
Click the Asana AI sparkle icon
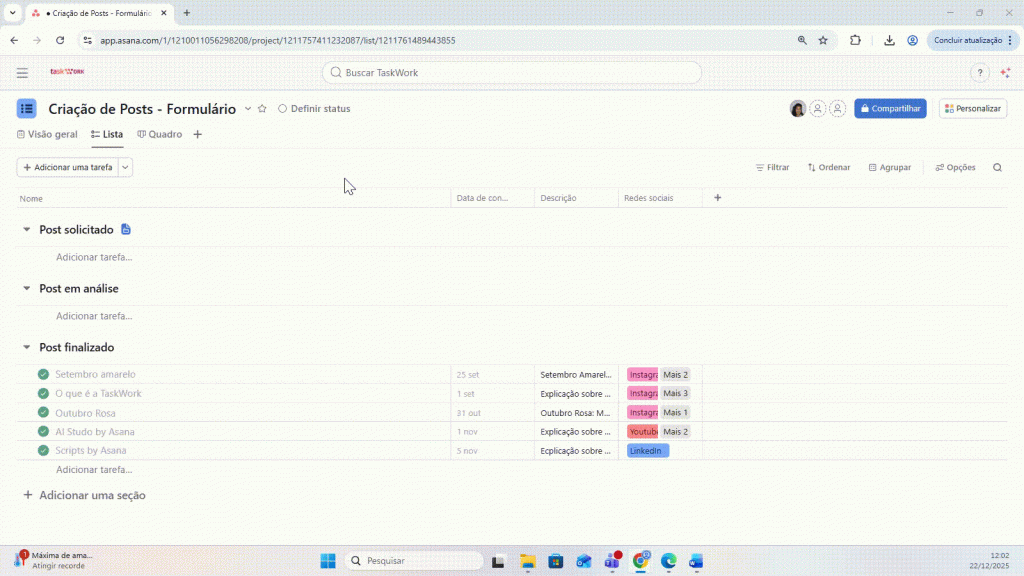[1005, 73]
